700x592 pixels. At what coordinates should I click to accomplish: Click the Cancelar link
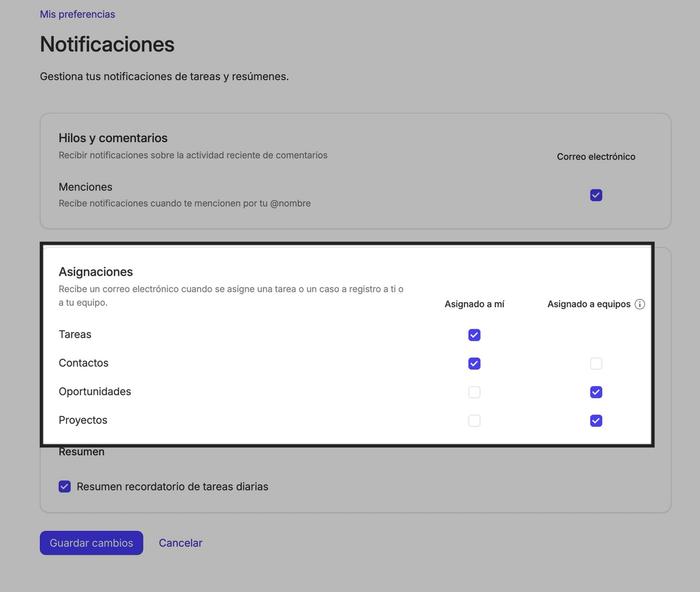[180, 543]
